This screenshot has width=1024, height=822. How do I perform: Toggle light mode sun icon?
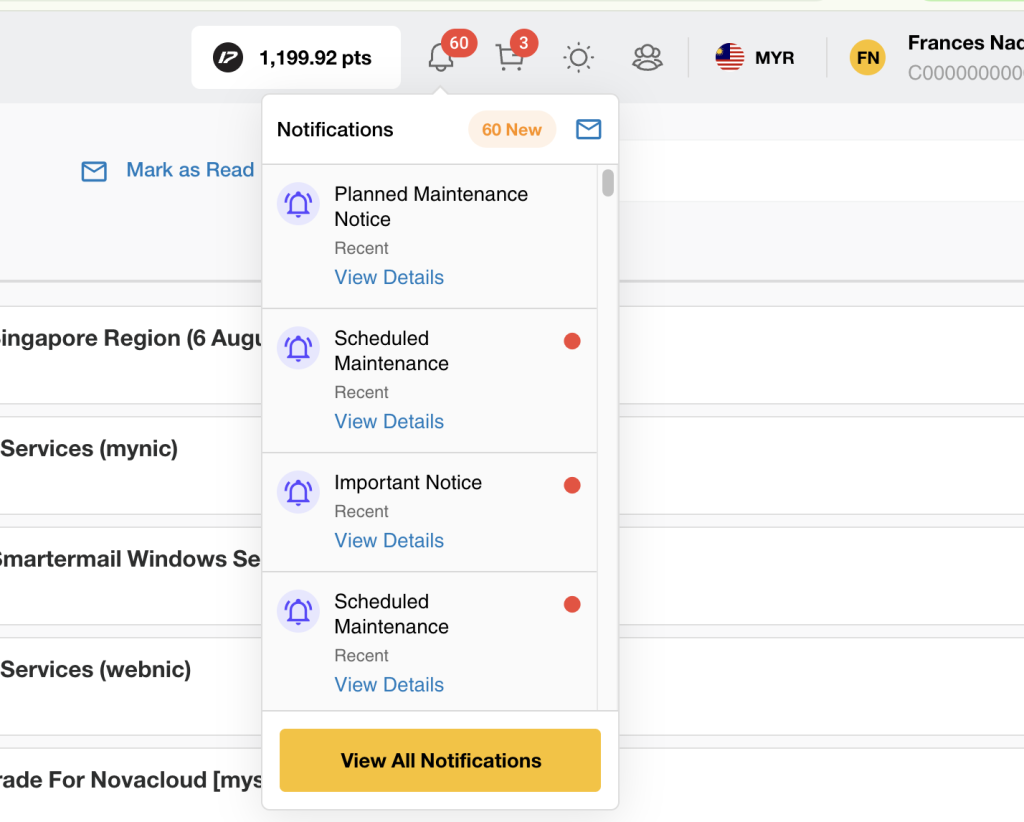click(579, 57)
